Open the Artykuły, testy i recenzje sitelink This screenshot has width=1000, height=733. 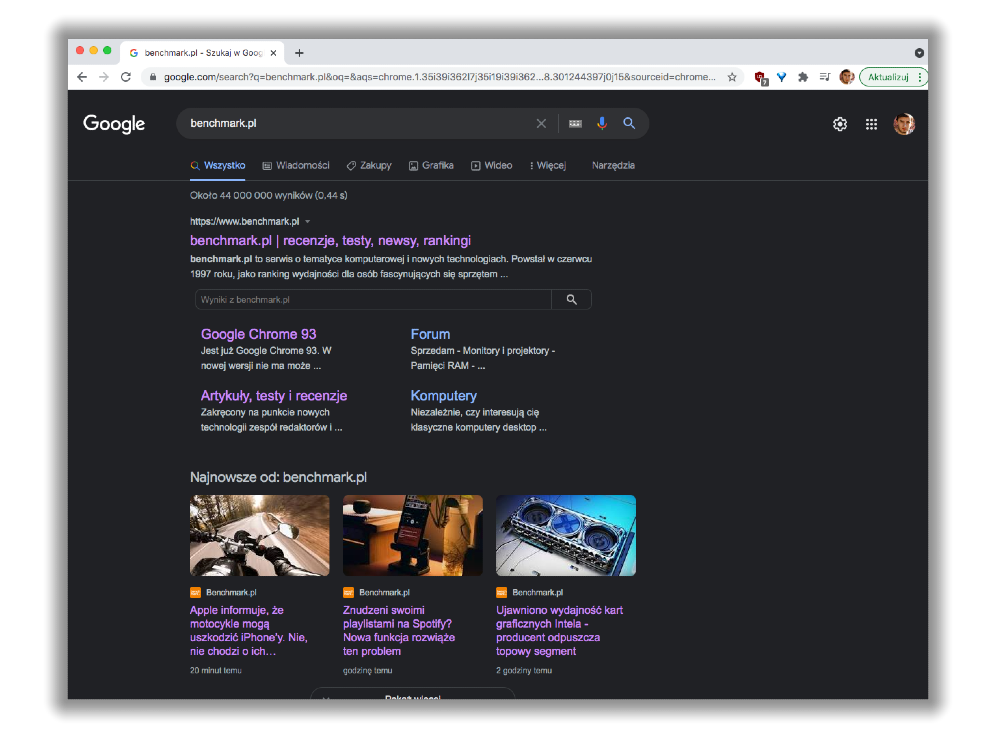[x=274, y=396]
